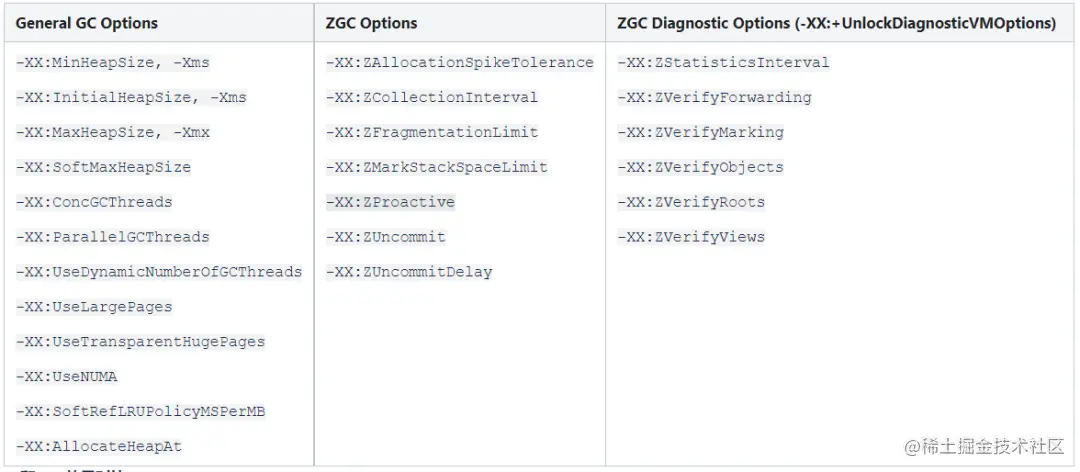Select the -XX:MinHeapSize, -Xms option text
This screenshot has width=1080, height=472.
pyautogui.click(x=113, y=63)
